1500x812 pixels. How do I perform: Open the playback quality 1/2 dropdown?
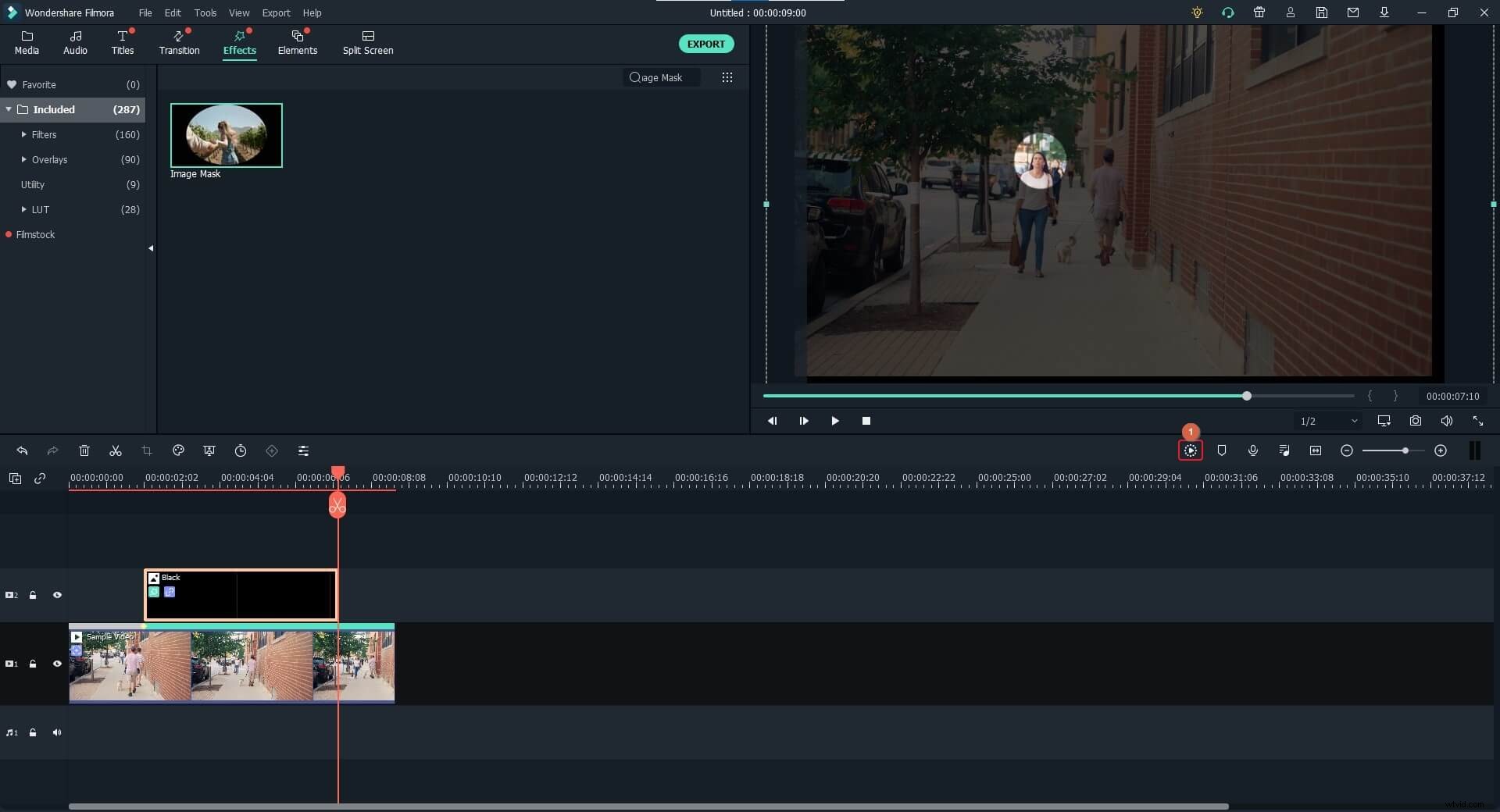pos(1327,421)
